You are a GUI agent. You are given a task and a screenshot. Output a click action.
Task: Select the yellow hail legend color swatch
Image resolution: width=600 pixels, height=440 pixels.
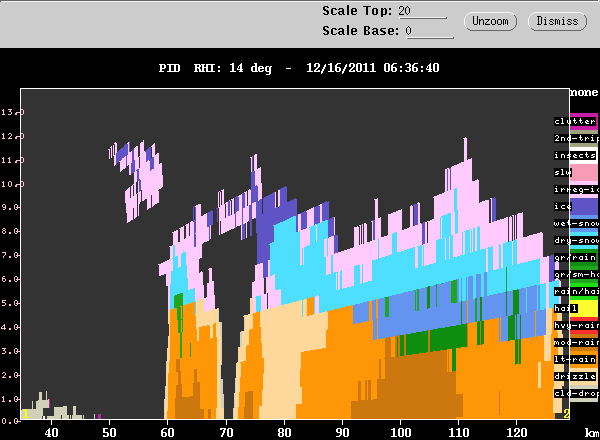pos(584,308)
